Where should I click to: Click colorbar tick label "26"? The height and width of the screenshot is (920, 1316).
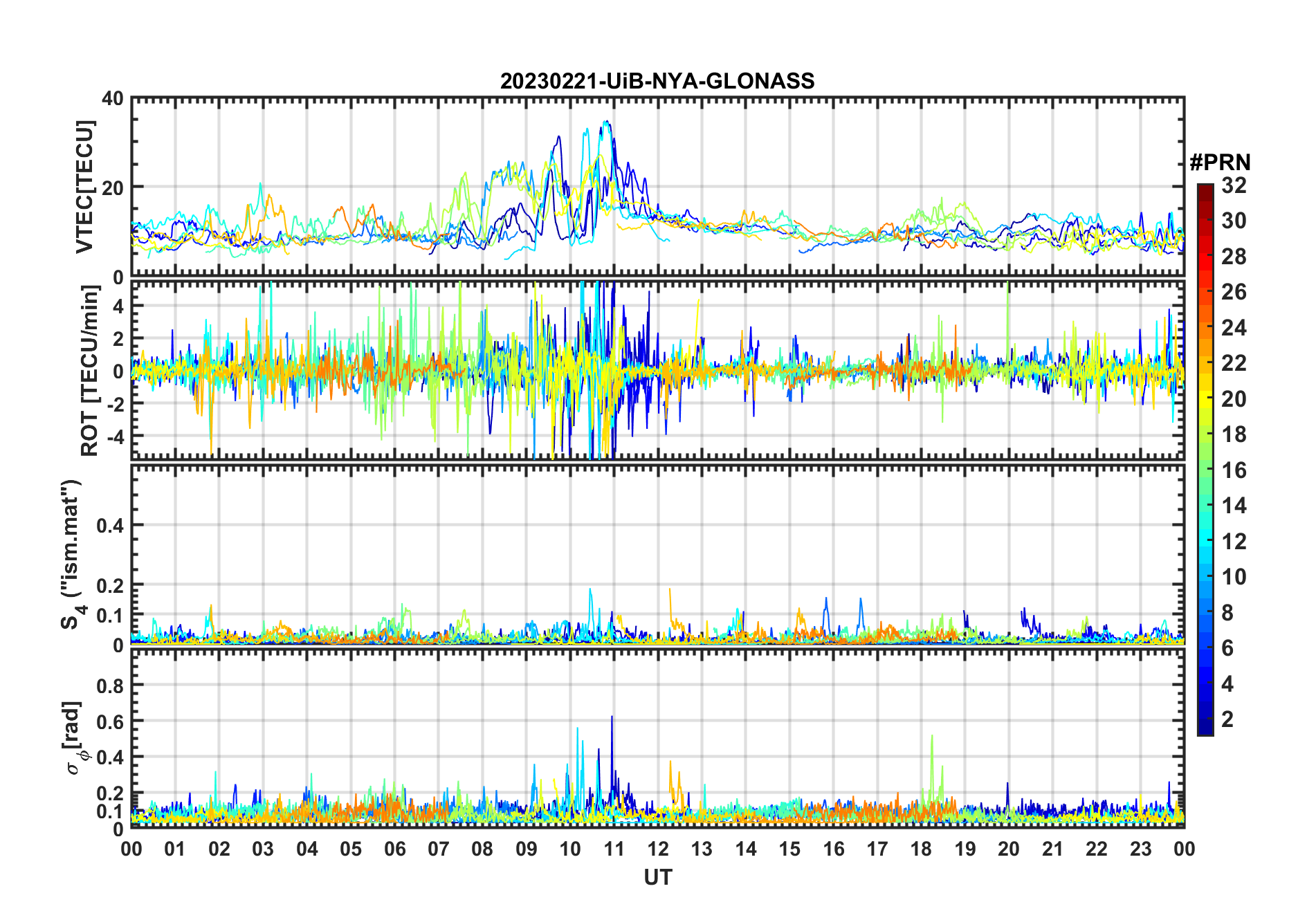pyautogui.click(x=1234, y=292)
